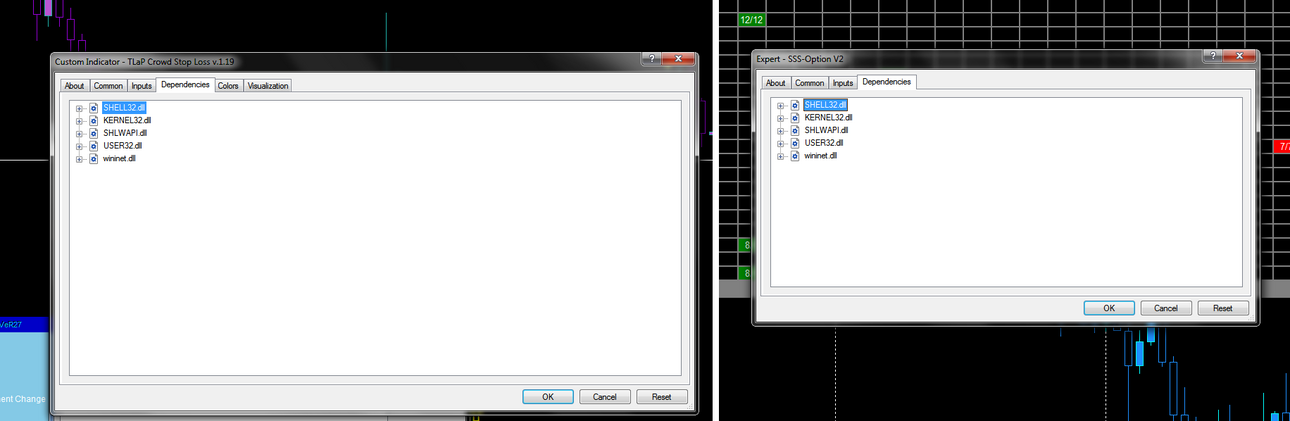The height and width of the screenshot is (421, 1290).
Task: Click the green 12/12 chart label
Action: (x=751, y=20)
